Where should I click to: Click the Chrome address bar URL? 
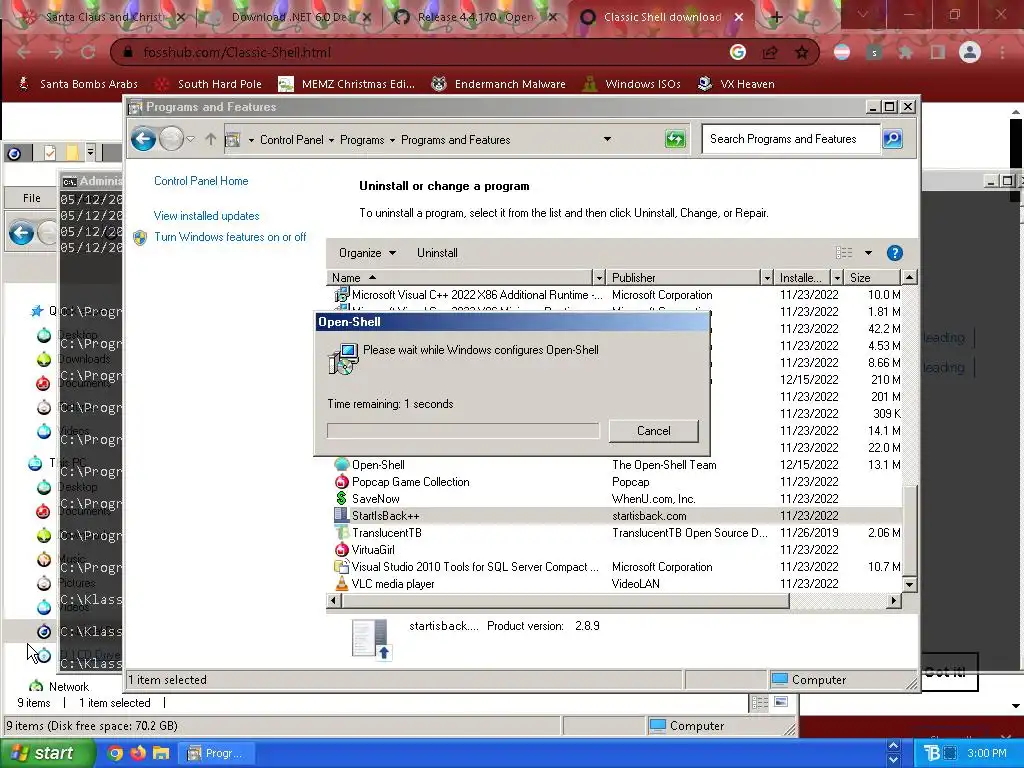237,52
